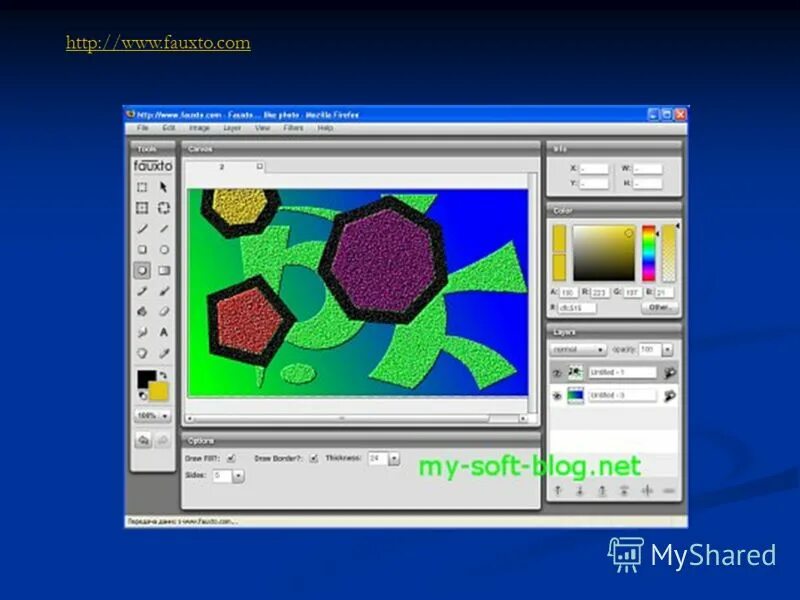Hide layer Untitled - 3 via eye icon

click(x=557, y=395)
